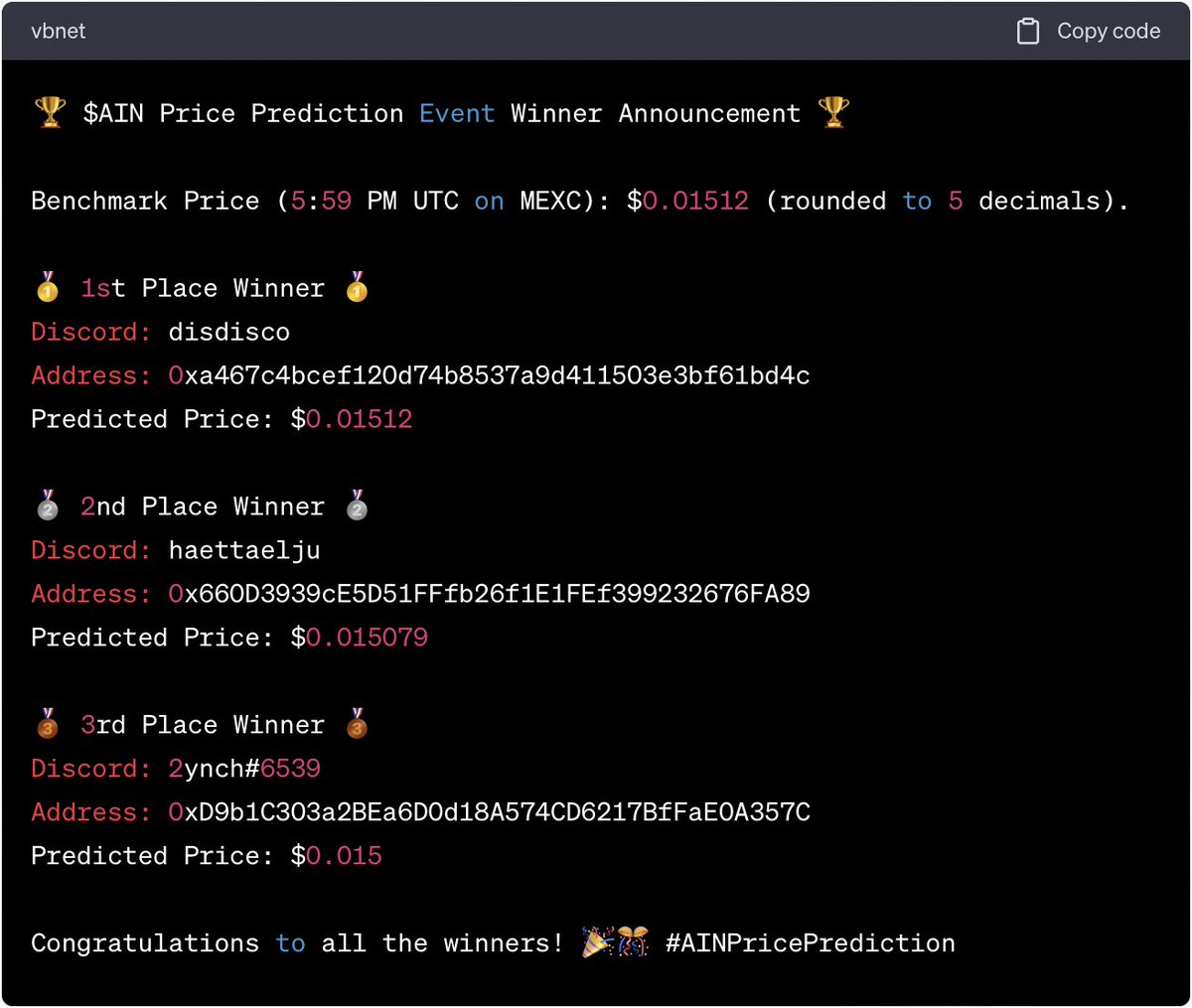The height and width of the screenshot is (1008, 1192).
Task: Click the vbnet language label
Action: click(x=59, y=31)
